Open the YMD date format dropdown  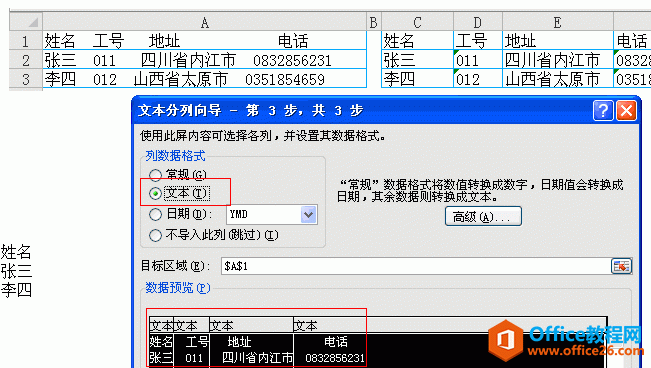(x=308, y=215)
